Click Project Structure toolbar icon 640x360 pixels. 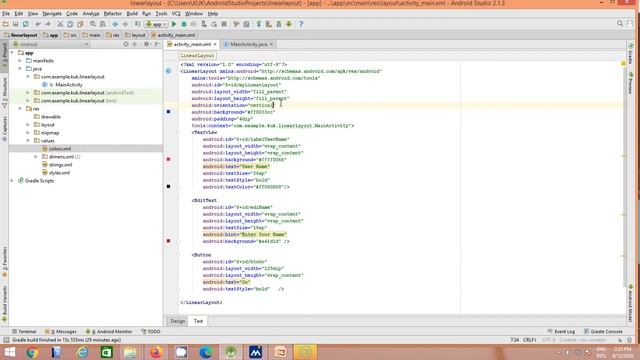click(x=247, y=24)
